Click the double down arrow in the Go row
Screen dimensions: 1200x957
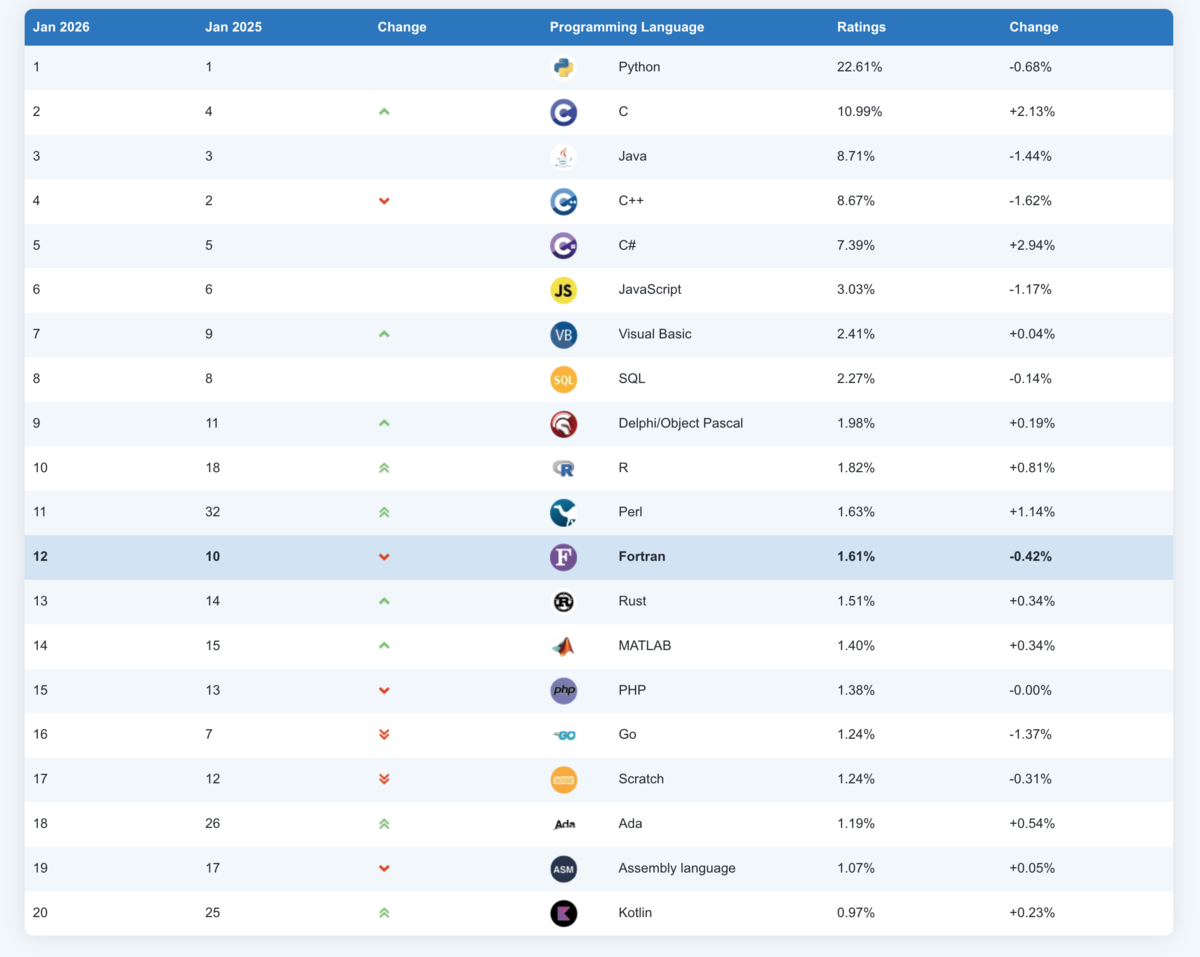click(x=384, y=735)
